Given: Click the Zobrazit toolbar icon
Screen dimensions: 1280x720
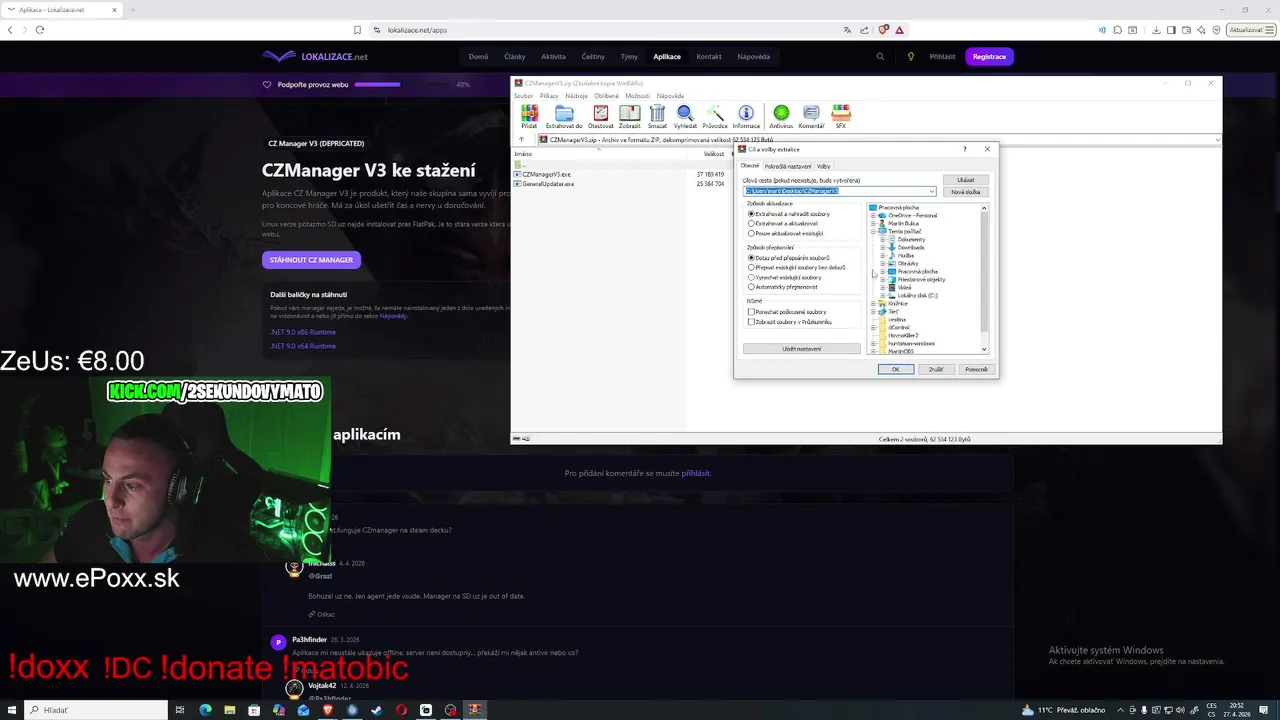Looking at the screenshot, I should (x=629, y=116).
